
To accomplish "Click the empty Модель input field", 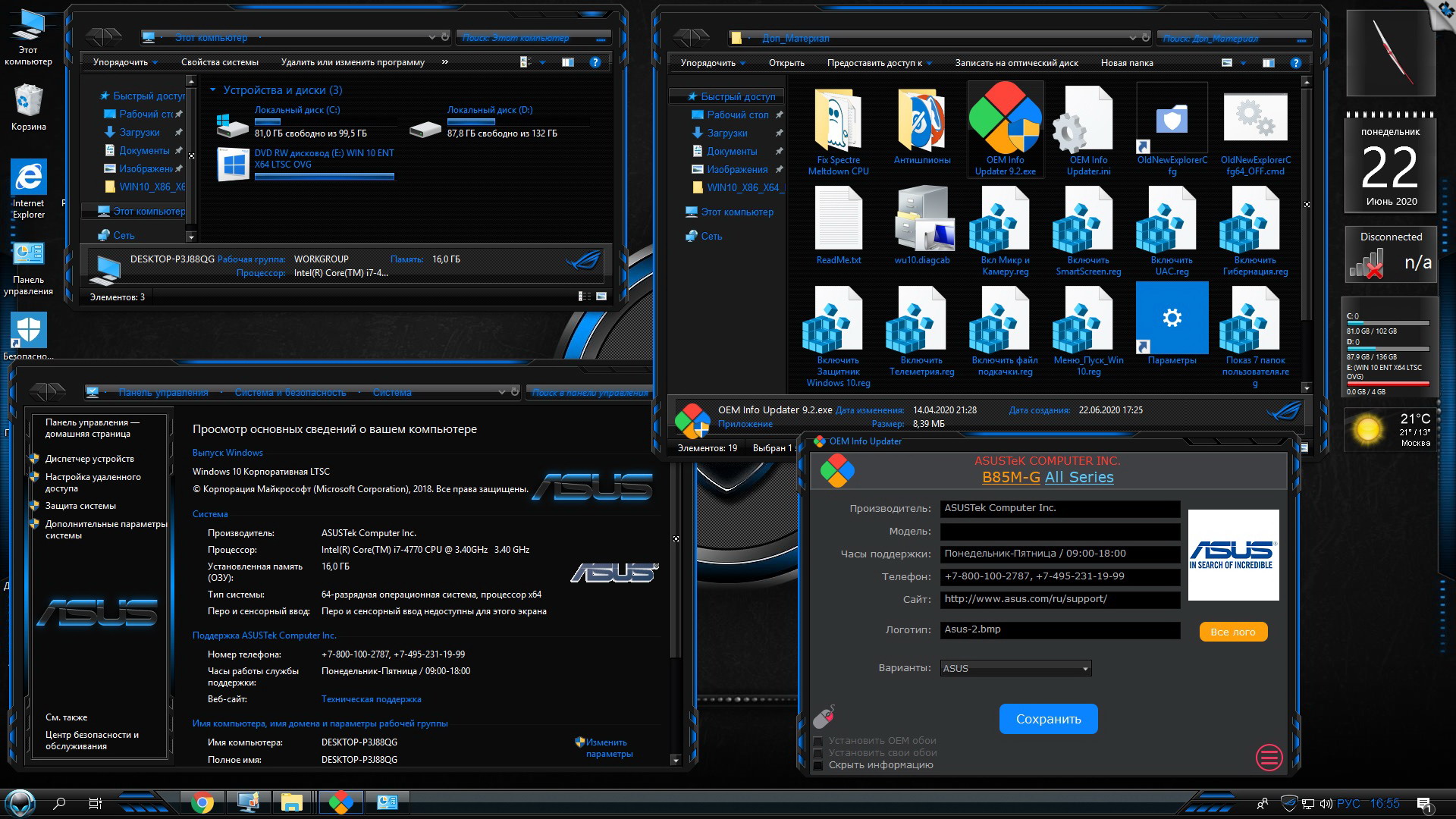I will 1060,532.
